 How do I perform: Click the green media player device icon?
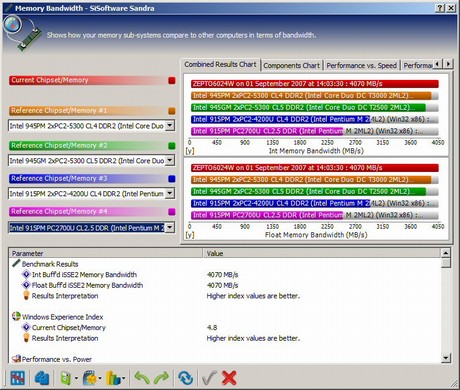(65, 378)
